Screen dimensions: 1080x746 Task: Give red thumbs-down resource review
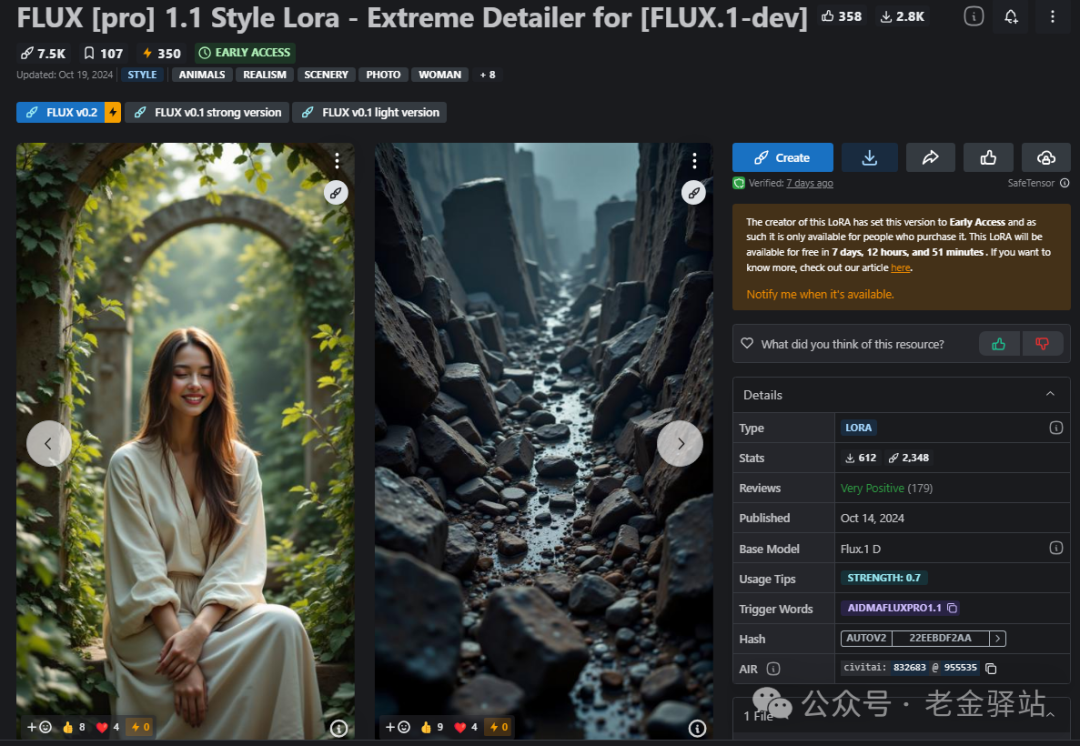pyautogui.click(x=1042, y=344)
